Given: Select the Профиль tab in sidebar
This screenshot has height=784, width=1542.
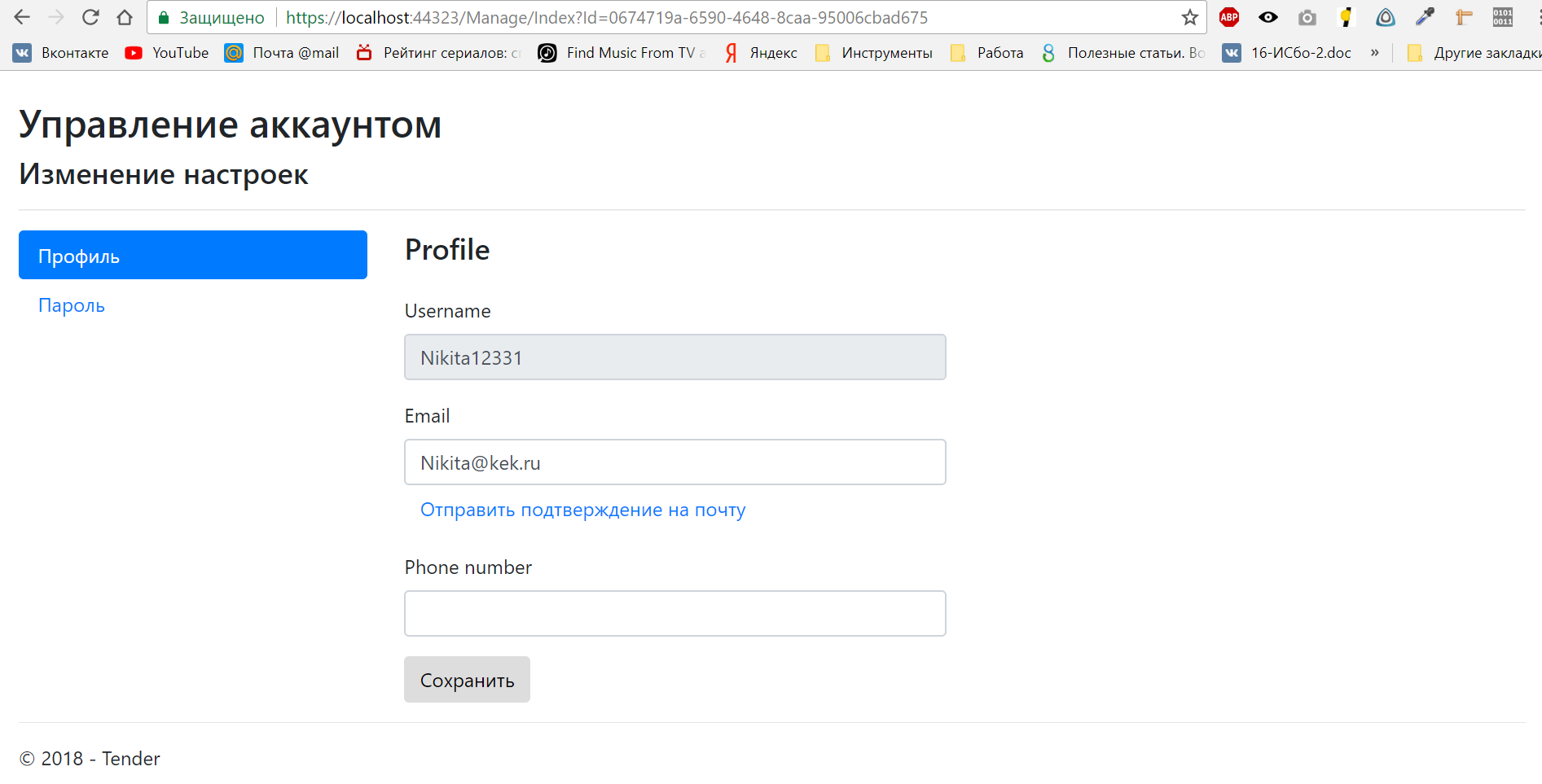Looking at the screenshot, I should [x=193, y=255].
